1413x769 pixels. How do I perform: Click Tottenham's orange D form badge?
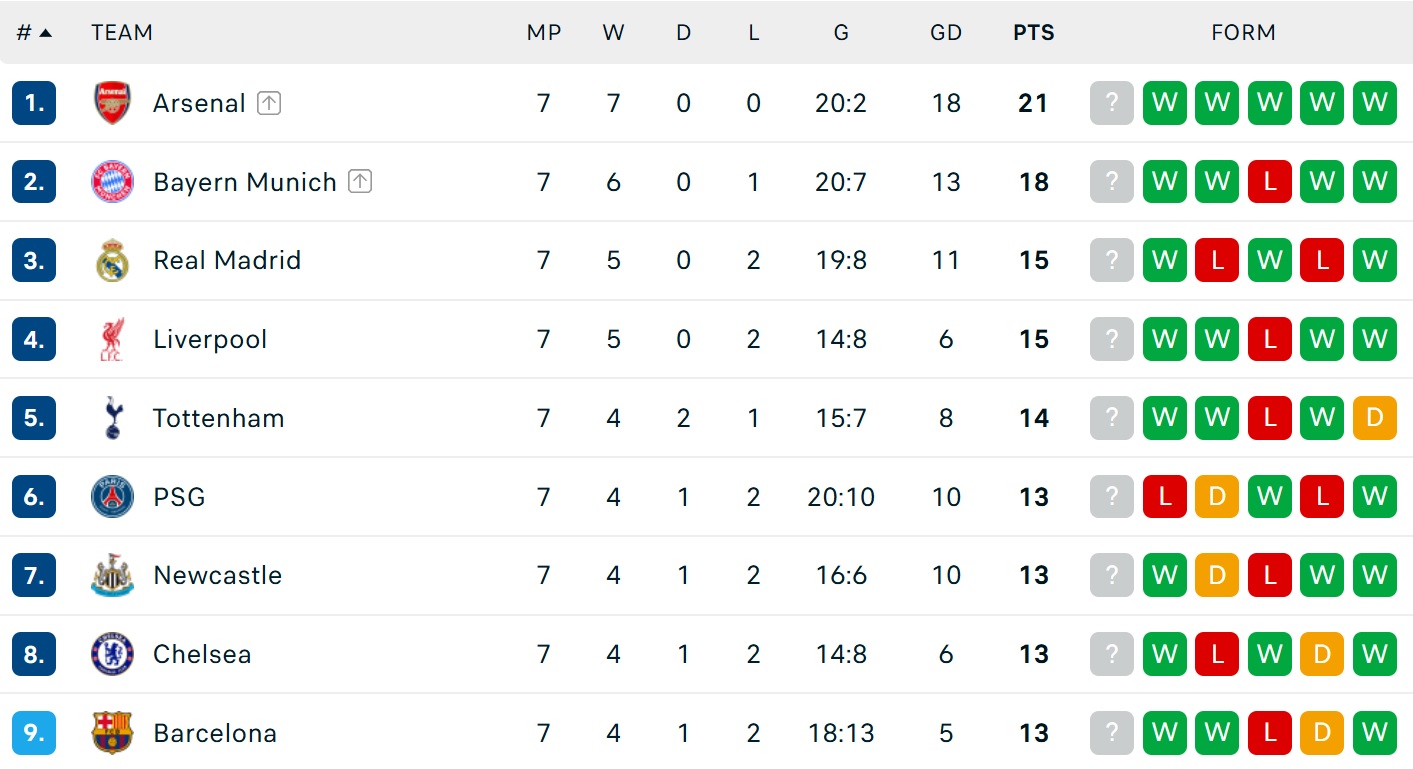[1374, 418]
